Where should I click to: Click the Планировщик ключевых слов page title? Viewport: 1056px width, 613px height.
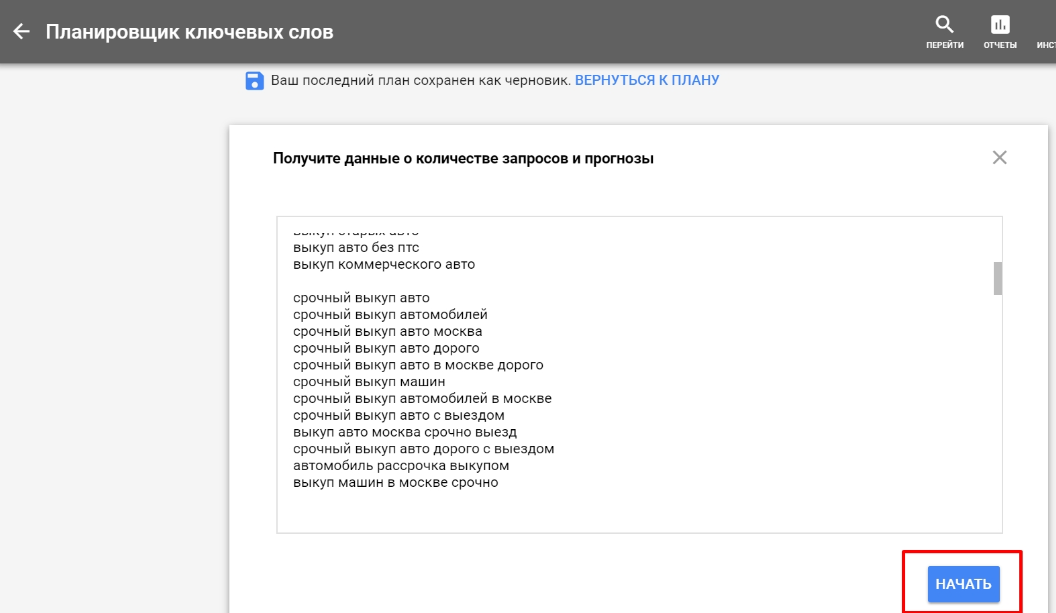(189, 32)
